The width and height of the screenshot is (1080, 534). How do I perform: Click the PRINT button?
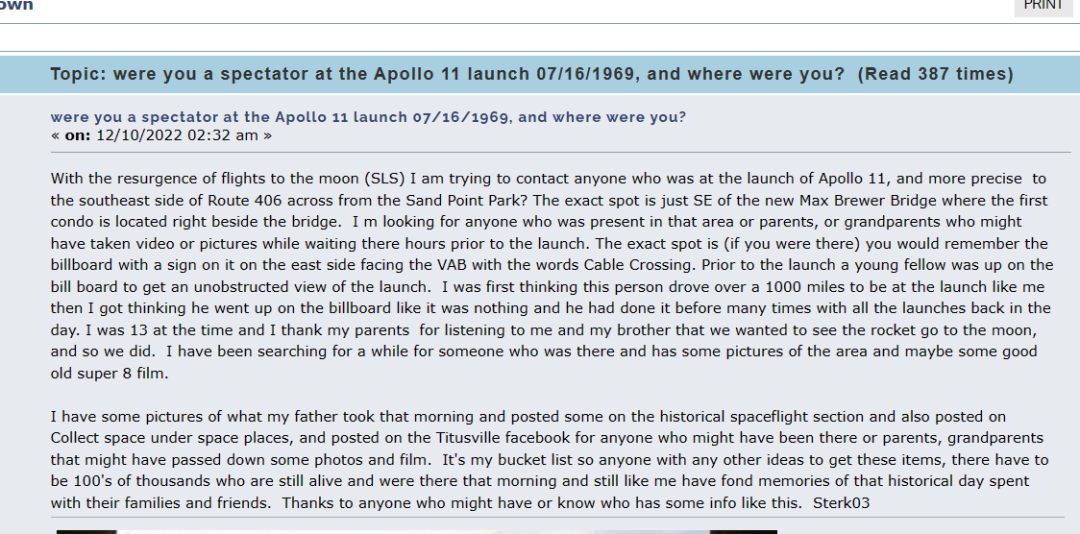(x=1043, y=5)
